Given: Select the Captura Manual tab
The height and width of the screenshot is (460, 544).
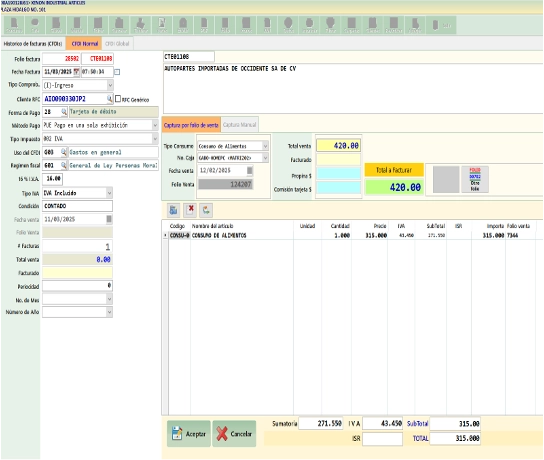Looking at the screenshot, I should point(239,125).
